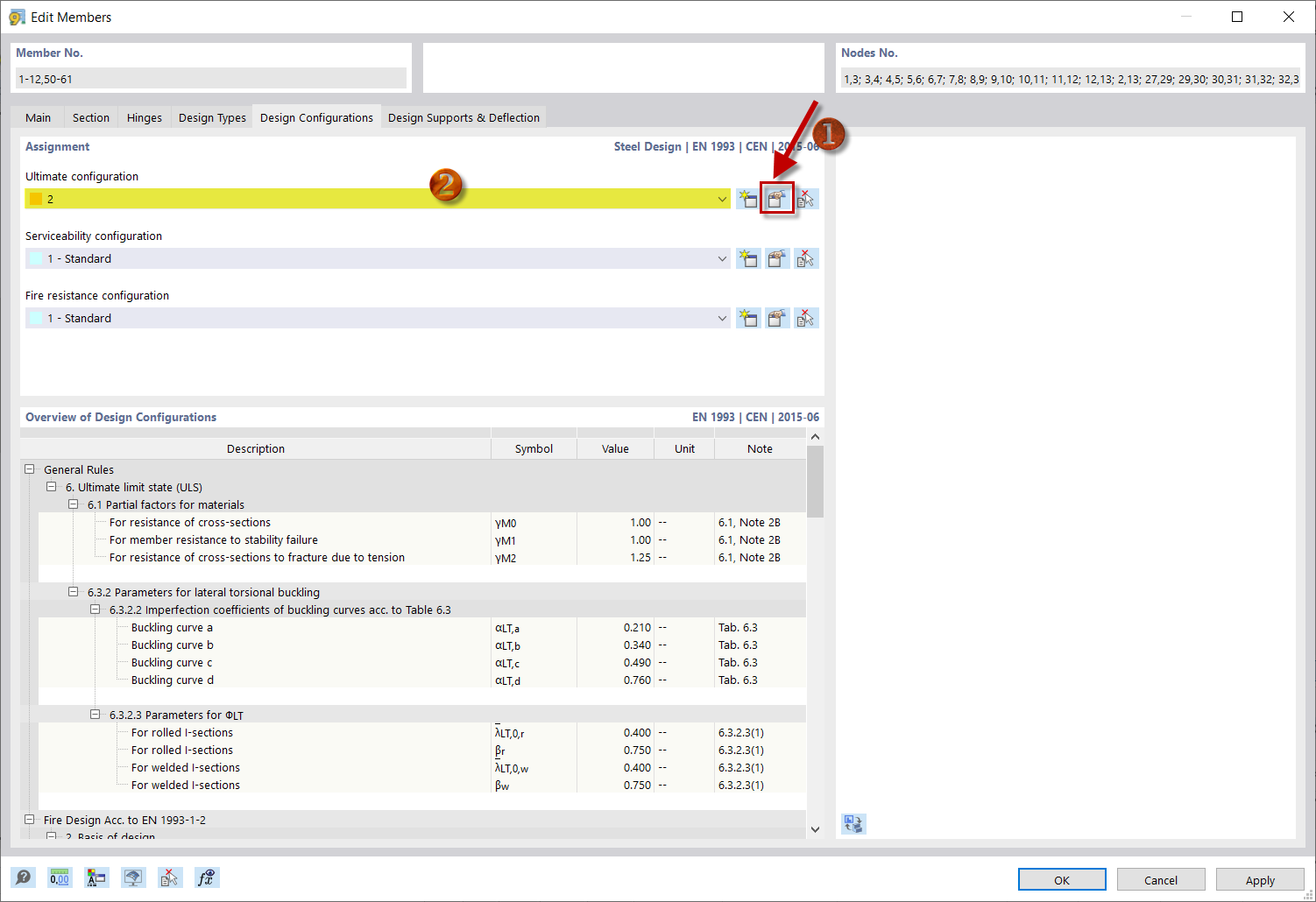Confirm dialog with OK button
The image size is (1316, 902).
pos(1061,879)
